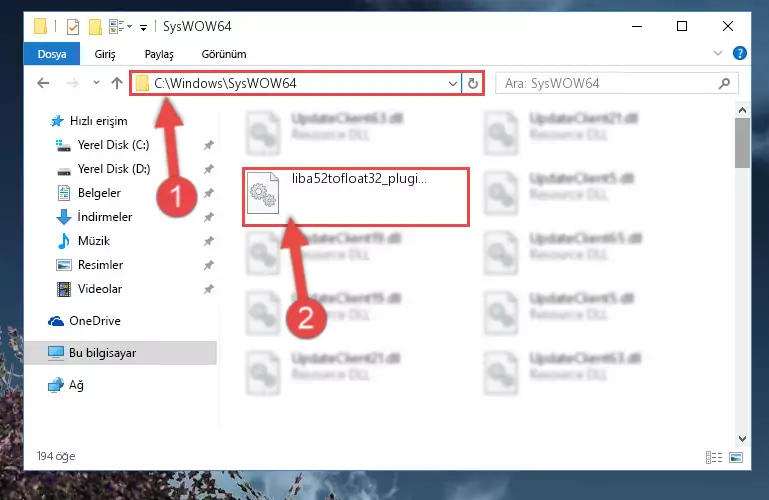
Task: Select the liba52tofloat32_plugi... file
Action: pyautogui.click(x=356, y=197)
